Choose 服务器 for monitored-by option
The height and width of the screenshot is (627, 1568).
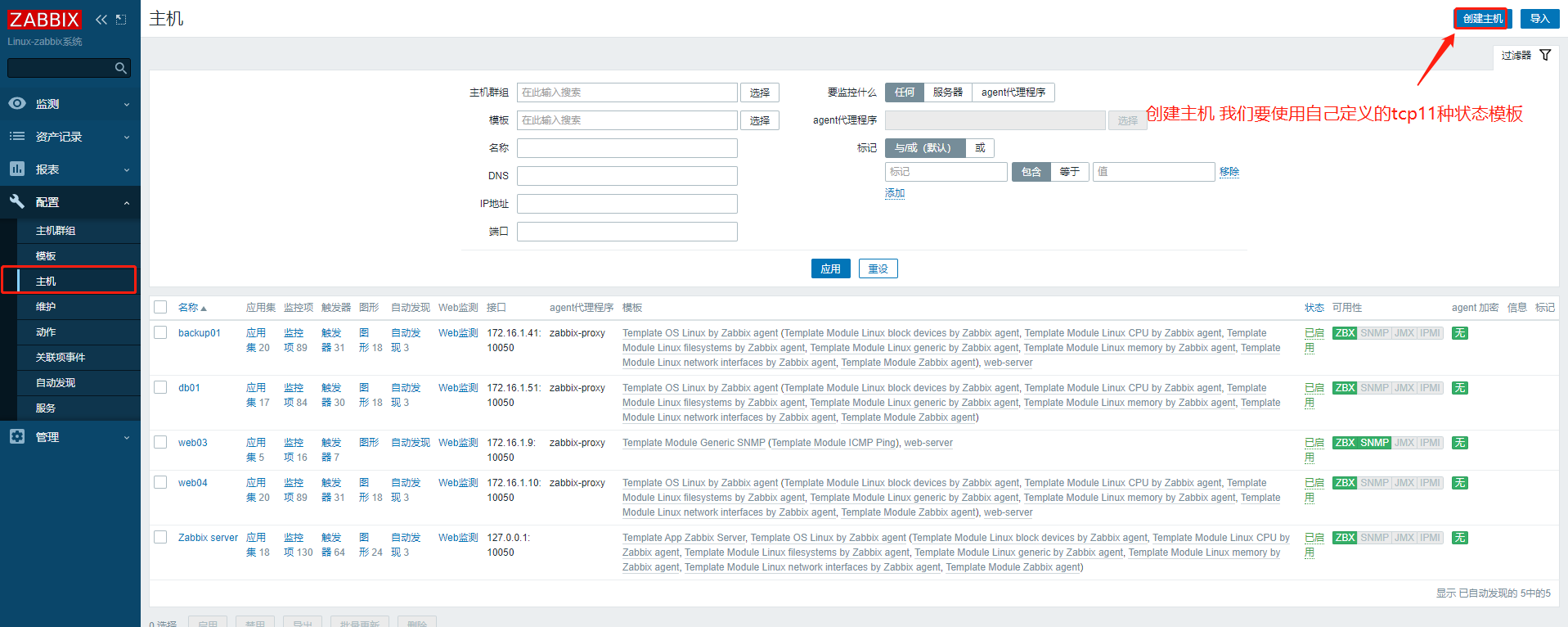pos(947,92)
